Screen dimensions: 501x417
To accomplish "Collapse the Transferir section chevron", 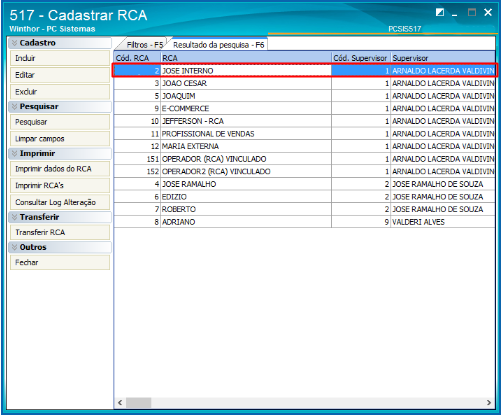I will [14, 217].
